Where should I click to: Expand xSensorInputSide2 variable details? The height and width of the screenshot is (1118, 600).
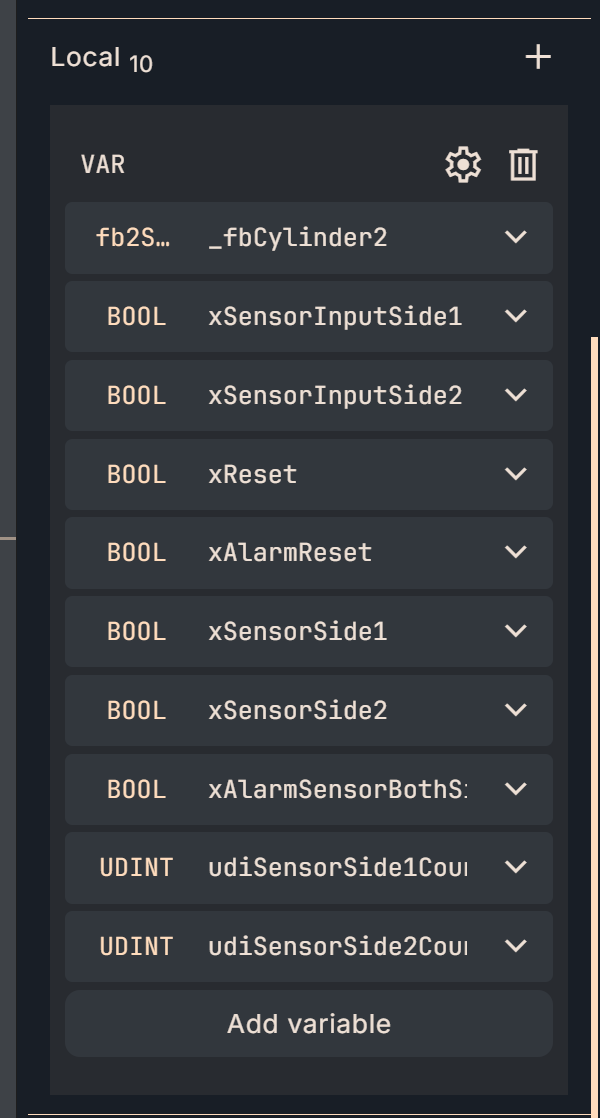(516, 395)
